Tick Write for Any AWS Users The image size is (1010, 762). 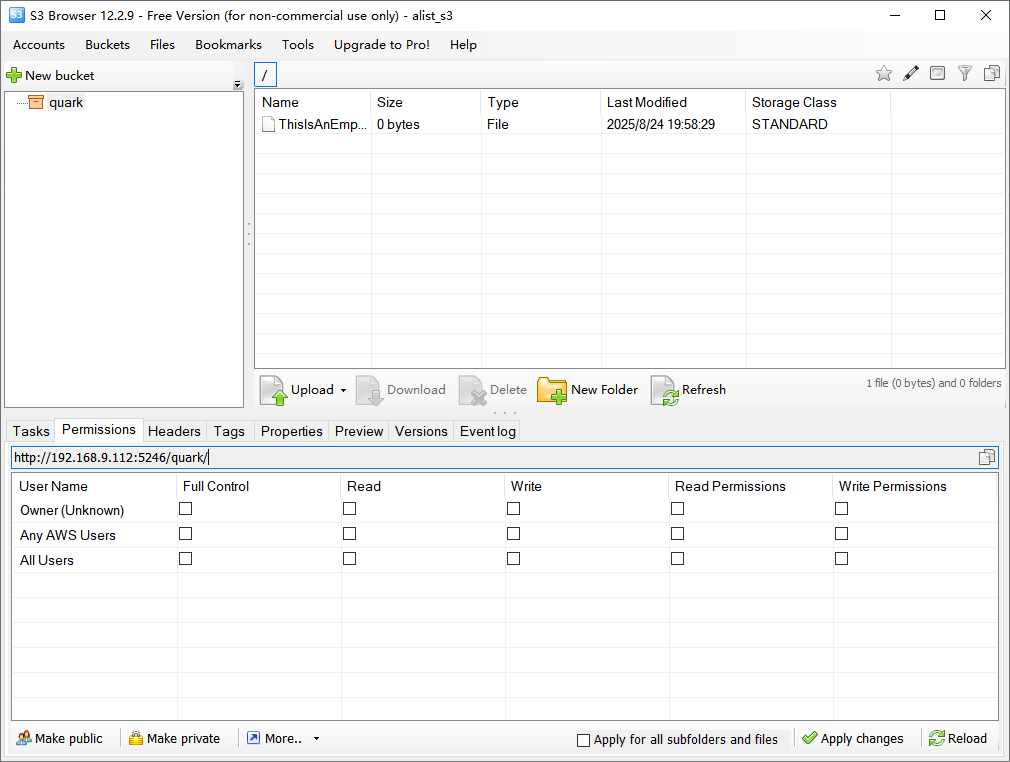[x=513, y=534]
